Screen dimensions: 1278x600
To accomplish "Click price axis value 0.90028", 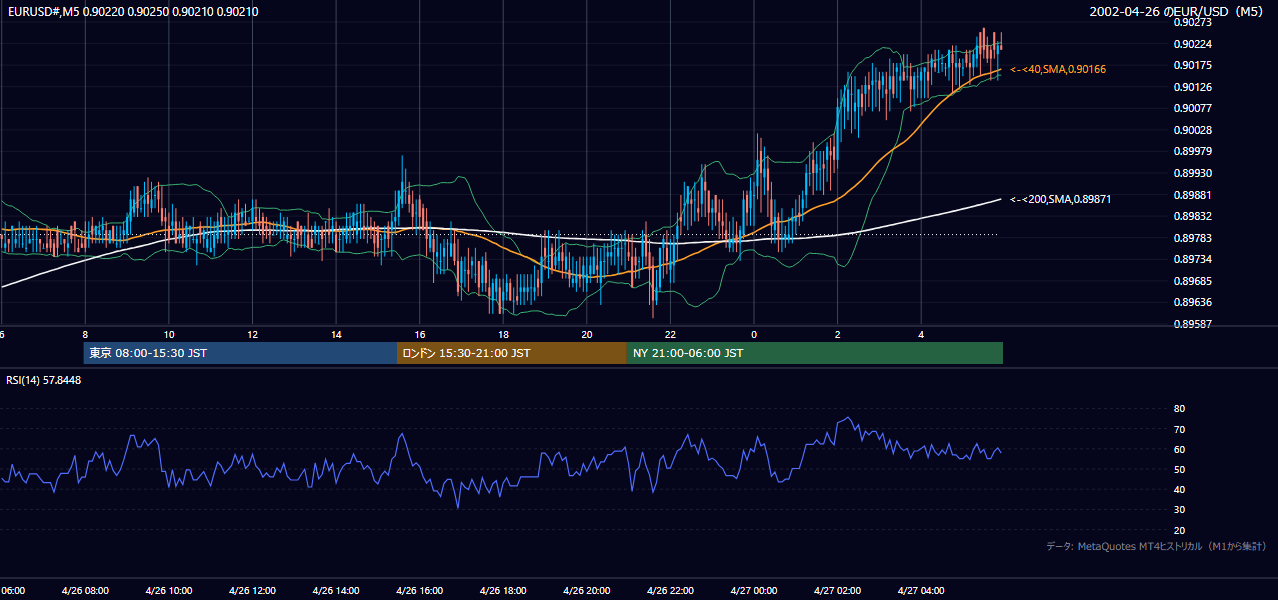I will click(1193, 130).
